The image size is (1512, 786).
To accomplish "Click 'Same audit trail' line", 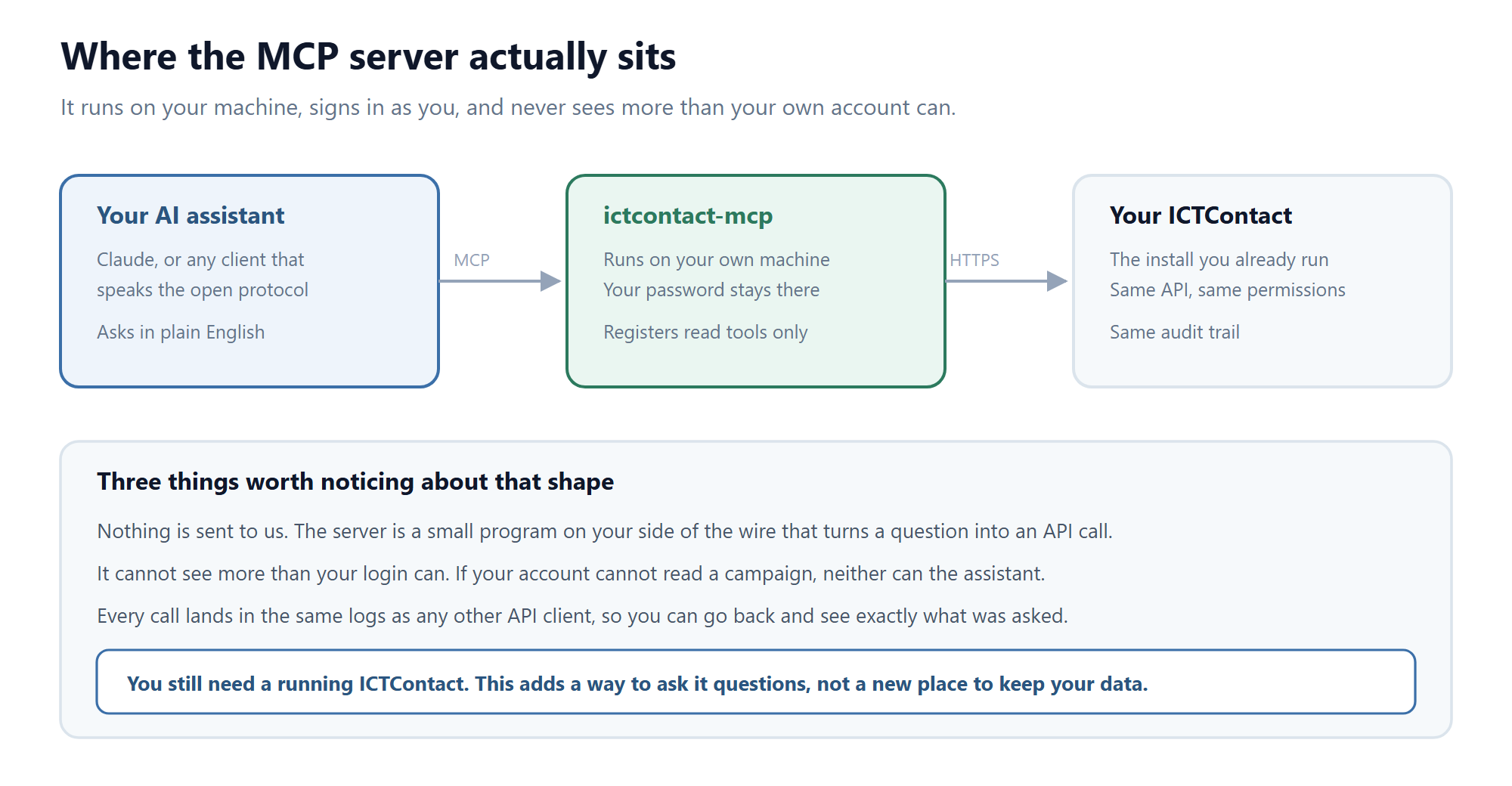I will coord(1175,332).
